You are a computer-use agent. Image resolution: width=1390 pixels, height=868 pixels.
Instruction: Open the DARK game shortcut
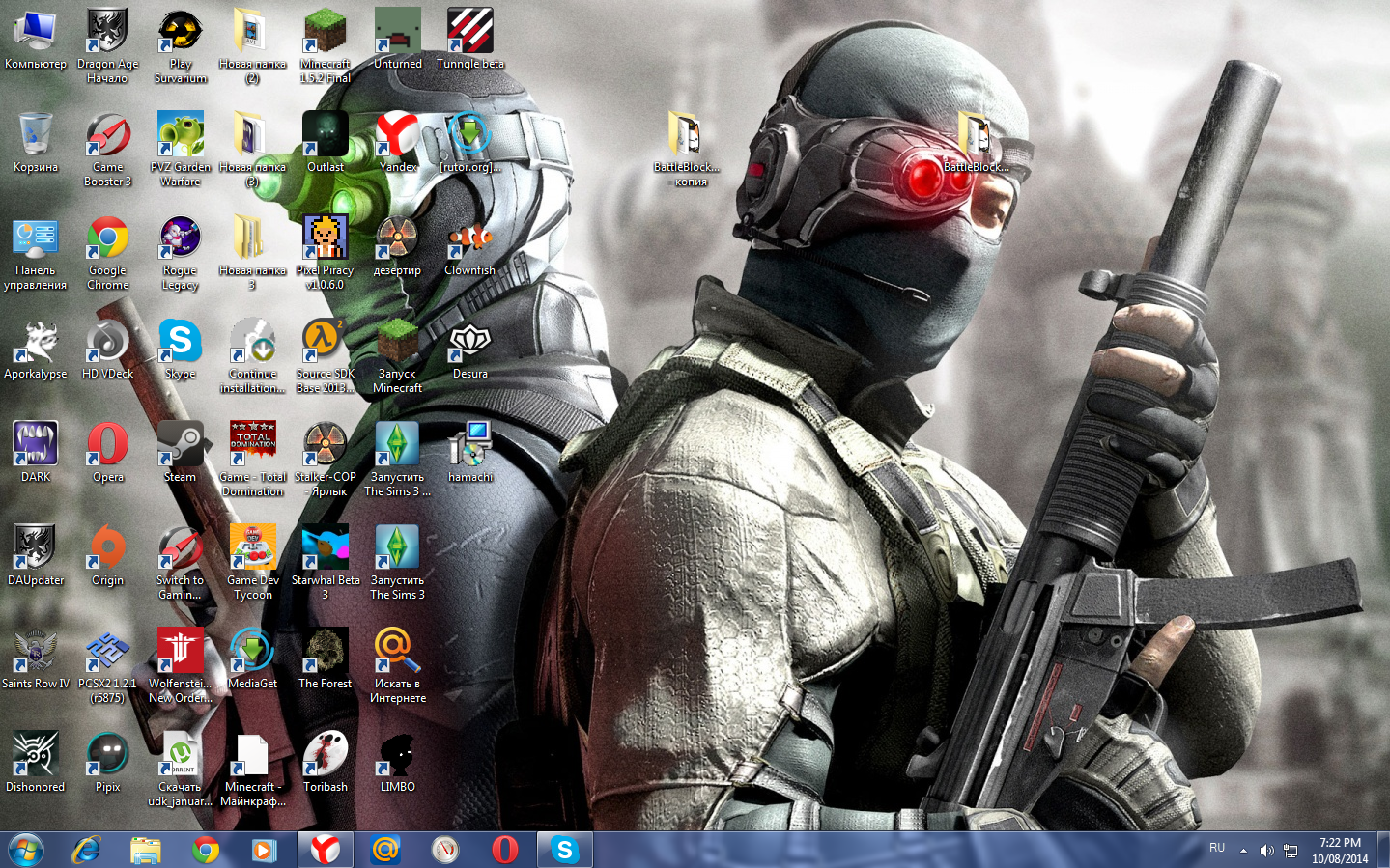pyautogui.click(x=36, y=452)
